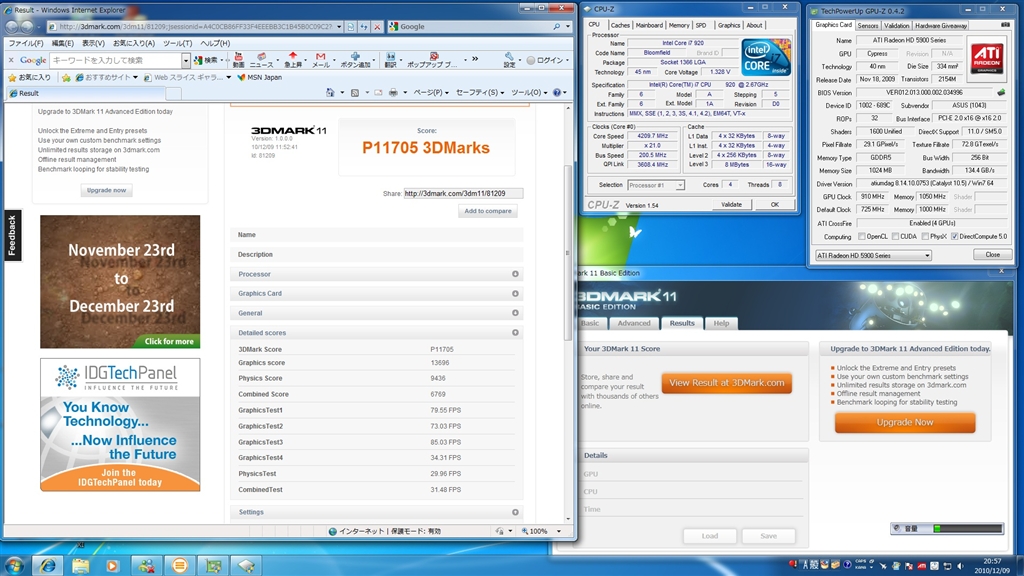Screen dimensions: 1024x576
Task: Click the volume level slider bar overlay
Action: tap(968, 528)
